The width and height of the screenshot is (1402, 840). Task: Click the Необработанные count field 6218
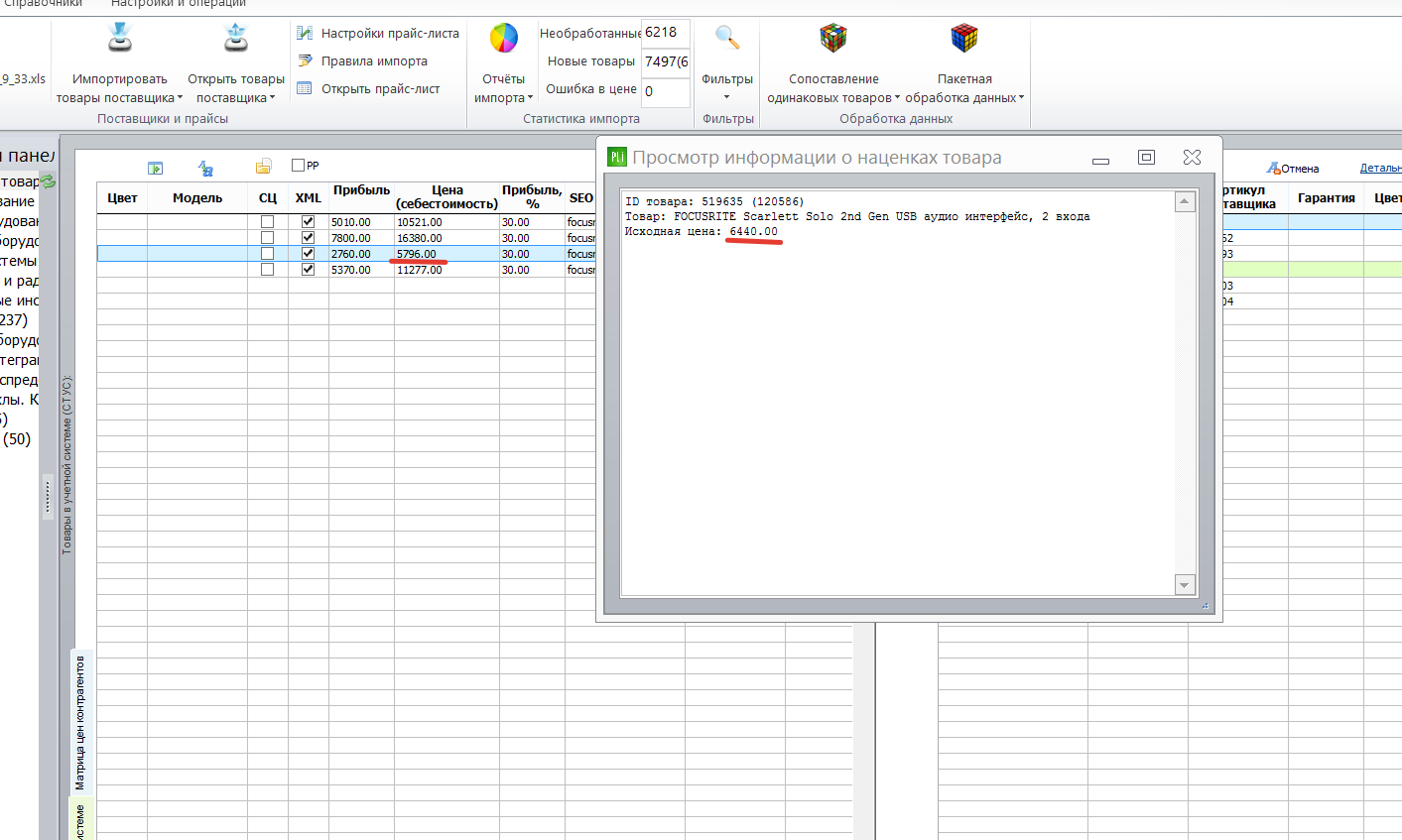coord(665,33)
